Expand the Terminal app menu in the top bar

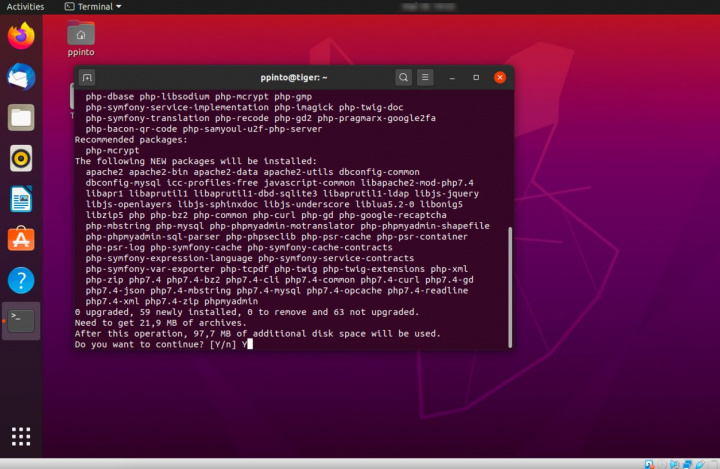click(x=100, y=6)
